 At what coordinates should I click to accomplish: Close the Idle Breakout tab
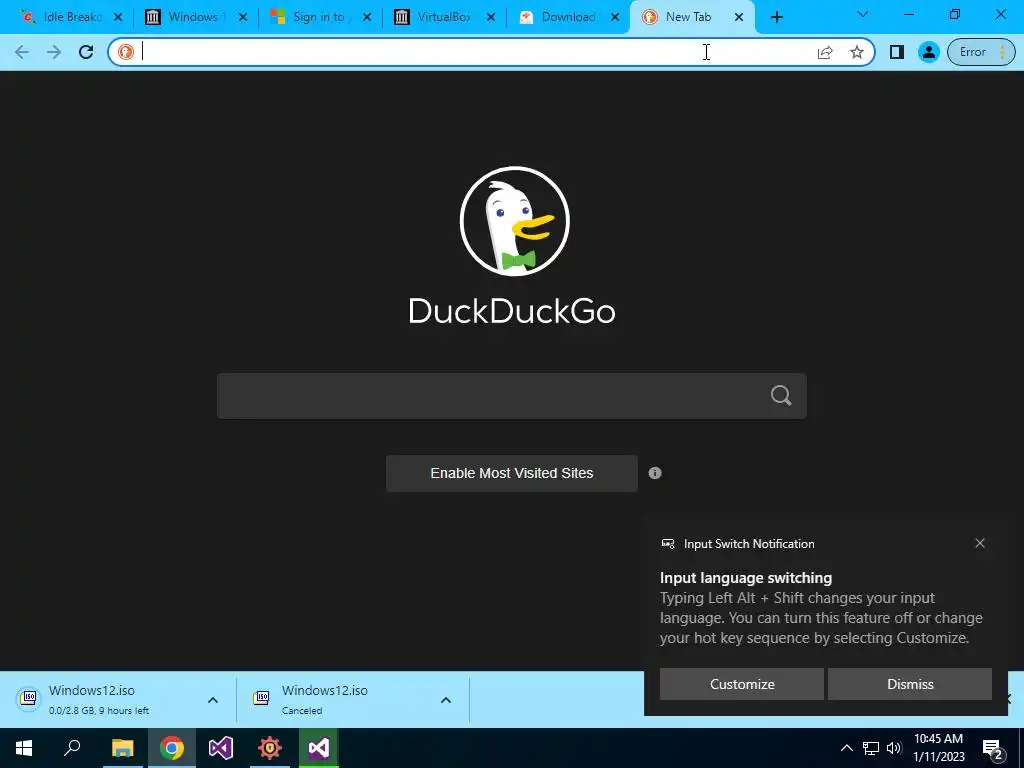(118, 18)
